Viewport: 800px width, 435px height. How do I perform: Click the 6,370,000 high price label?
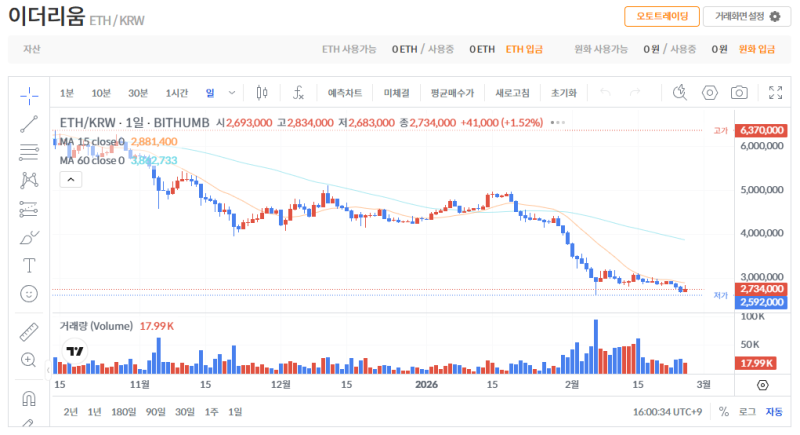(x=761, y=130)
